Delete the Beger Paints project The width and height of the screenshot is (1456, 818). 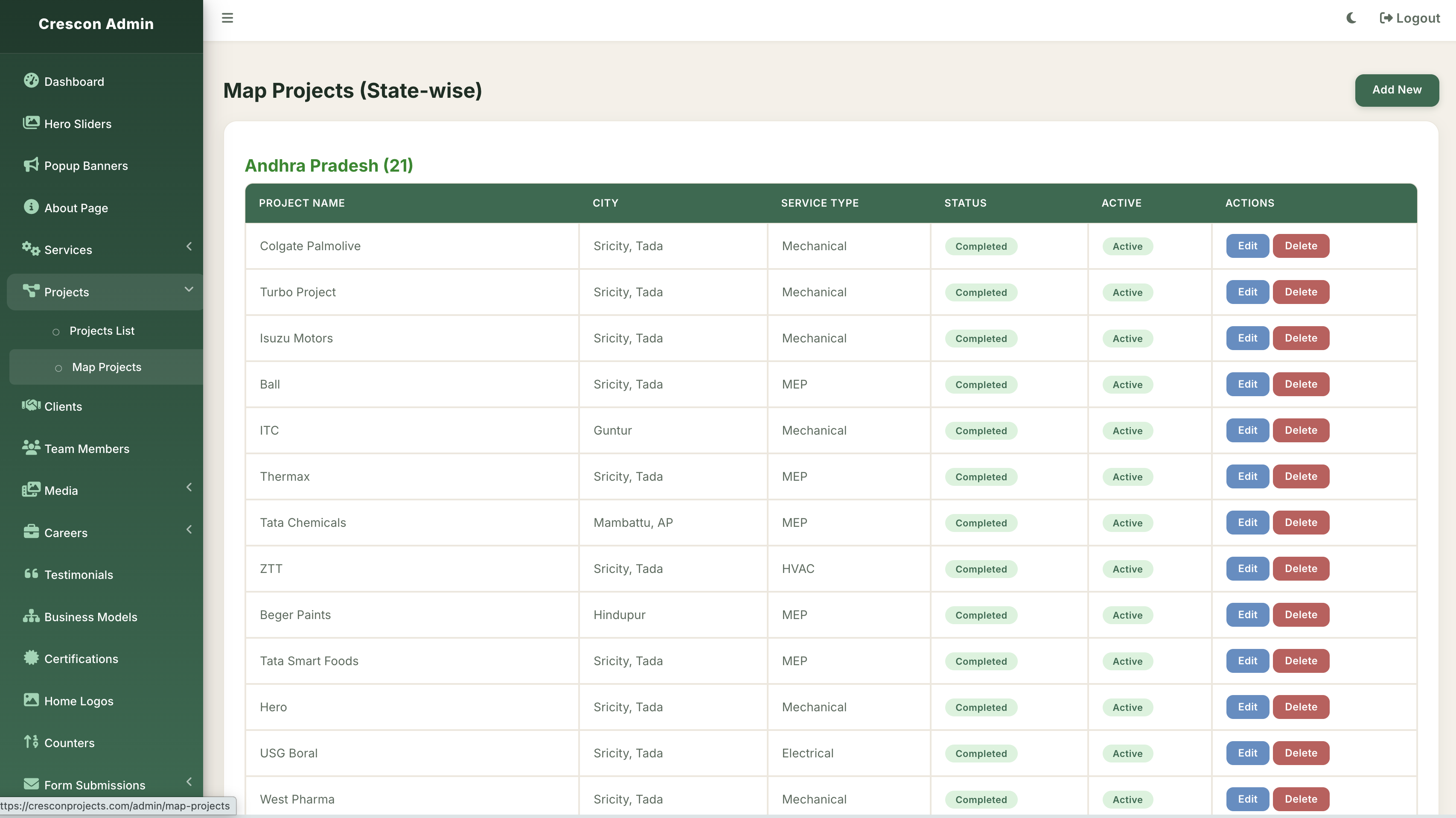point(1301,614)
